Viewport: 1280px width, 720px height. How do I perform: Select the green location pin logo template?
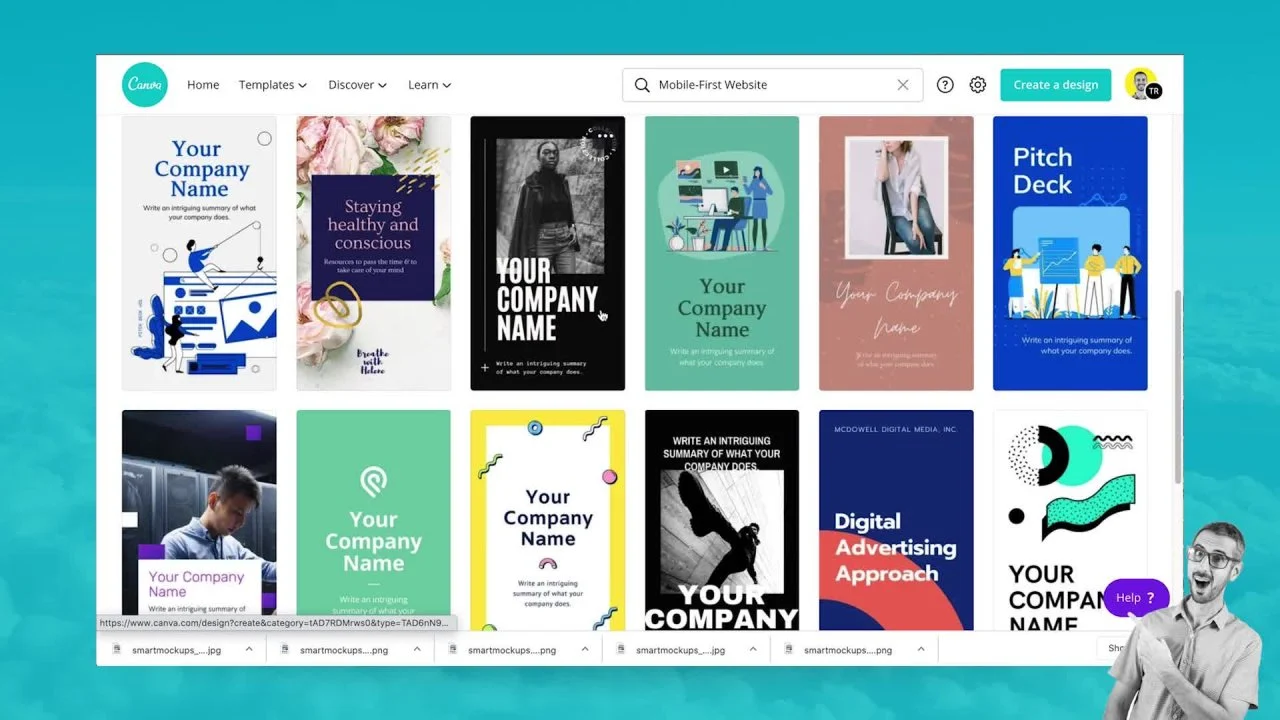(373, 520)
